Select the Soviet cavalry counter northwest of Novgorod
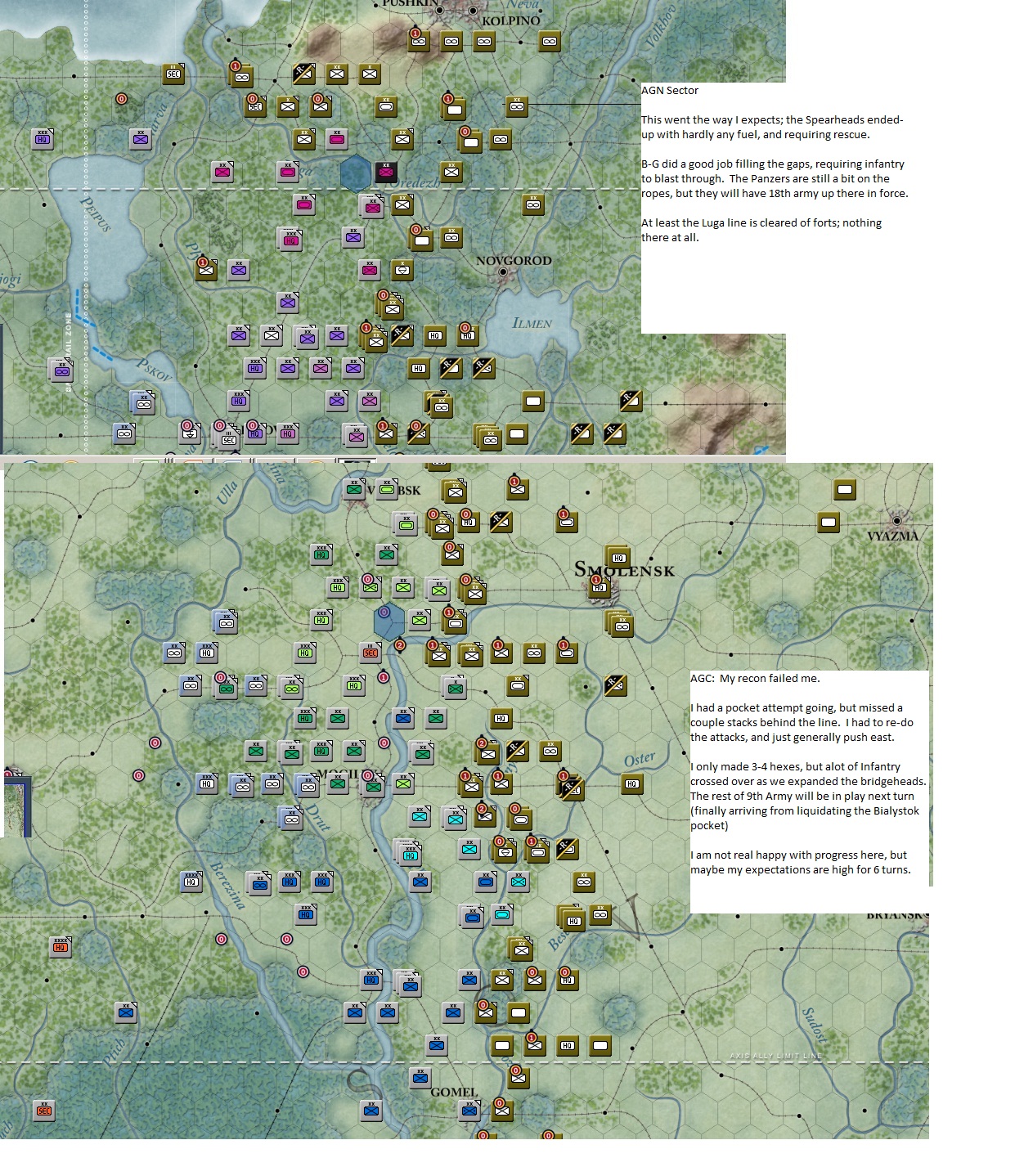This screenshot has height=1176, width=1015. pyautogui.click(x=402, y=269)
